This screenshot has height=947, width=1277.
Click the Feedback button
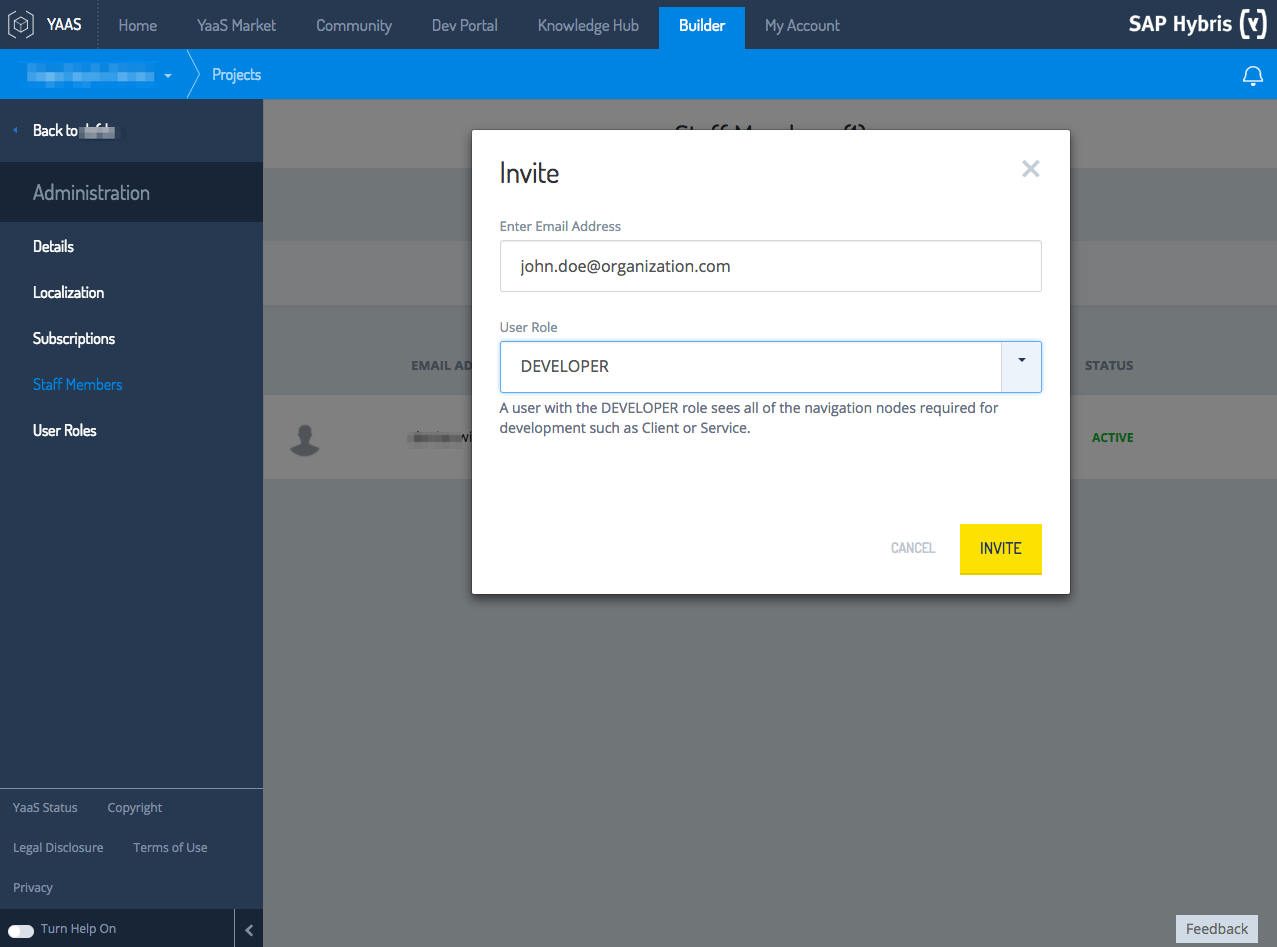1217,929
